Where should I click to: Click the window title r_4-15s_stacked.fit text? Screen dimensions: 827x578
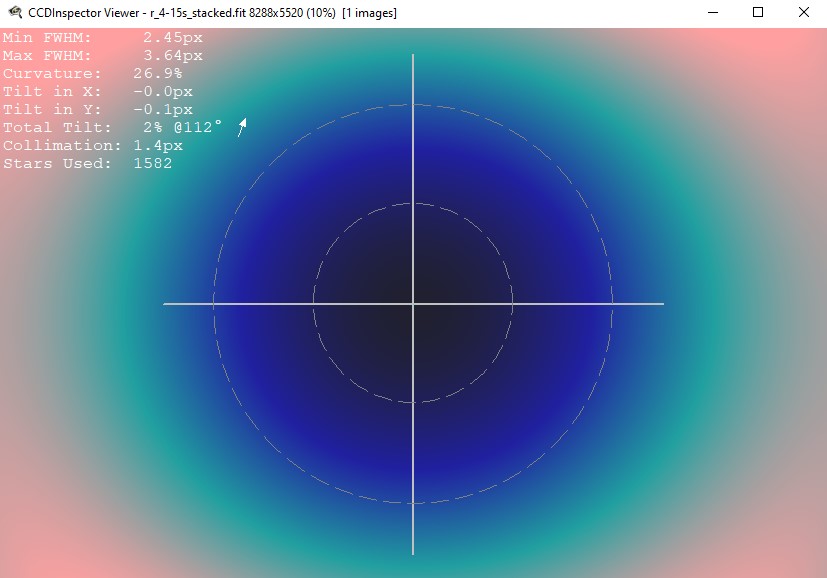198,13
